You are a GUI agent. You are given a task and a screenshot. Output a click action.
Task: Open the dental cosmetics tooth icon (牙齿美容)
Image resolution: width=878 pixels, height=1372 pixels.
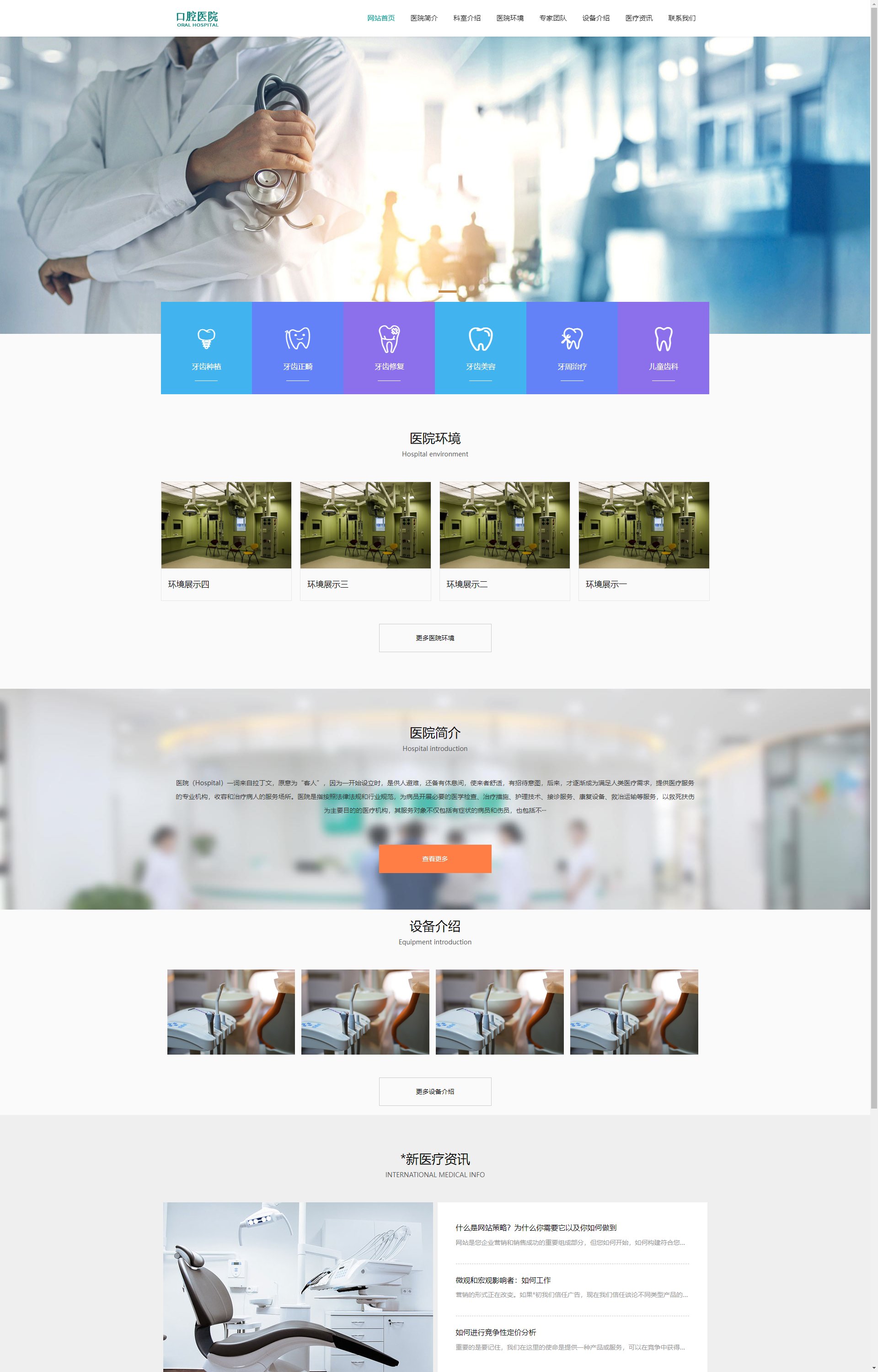[x=480, y=338]
